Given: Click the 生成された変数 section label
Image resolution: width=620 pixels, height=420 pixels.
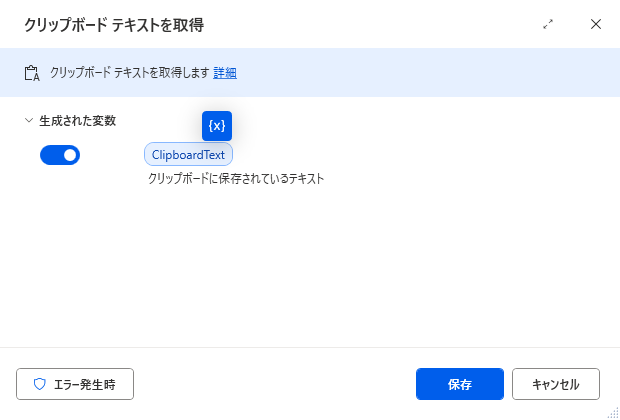Looking at the screenshot, I should pos(78,121).
